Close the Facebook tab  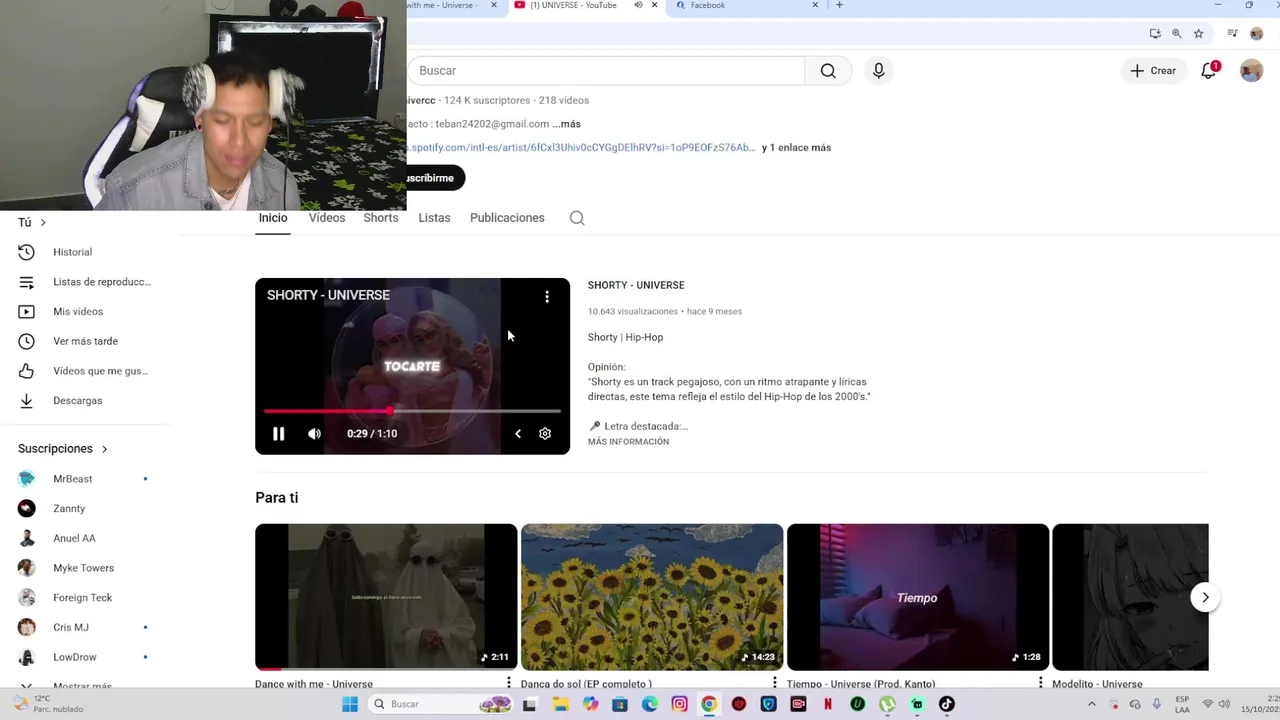click(815, 5)
